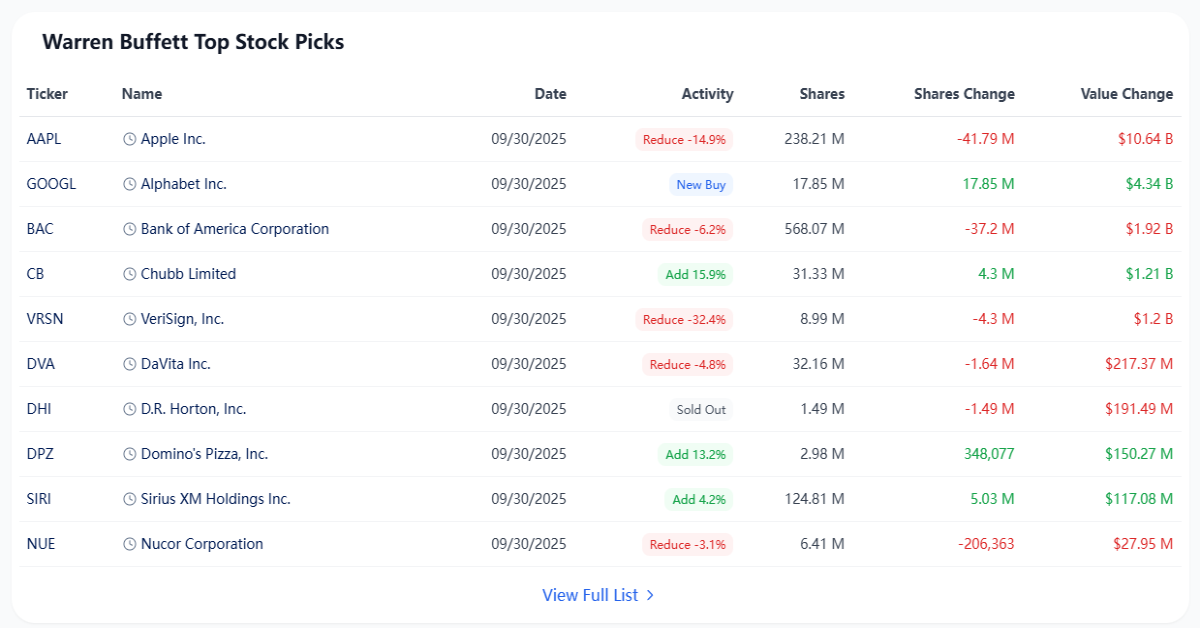
Task: Click the chevron arrow after View Full List
Action: [x=650, y=595]
